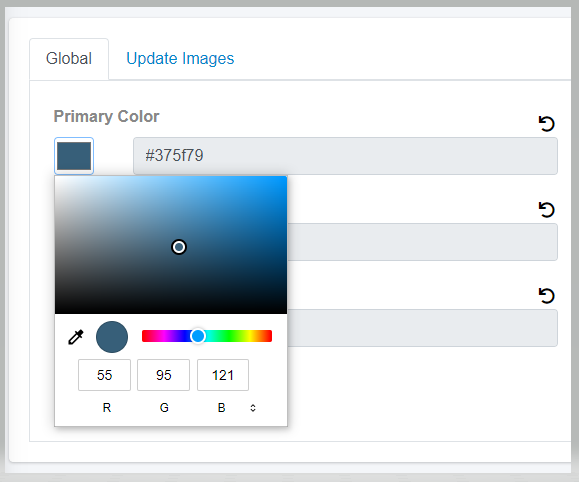Focus the B value field showing 121
Image resolution: width=579 pixels, height=482 pixels.
click(x=223, y=375)
